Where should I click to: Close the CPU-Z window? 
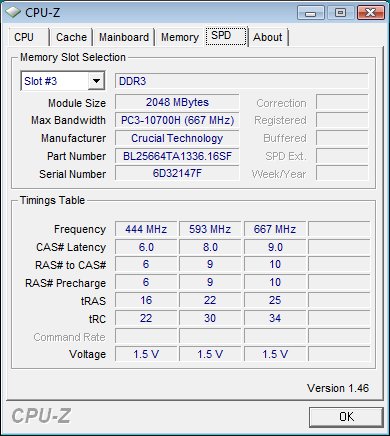(x=370, y=13)
